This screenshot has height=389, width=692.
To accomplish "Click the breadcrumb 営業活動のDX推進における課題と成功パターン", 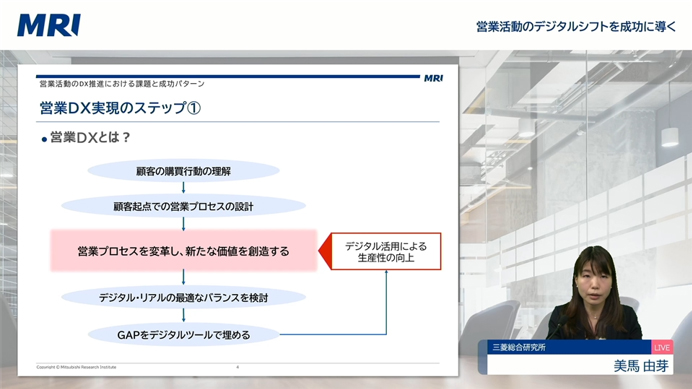I will point(122,84).
